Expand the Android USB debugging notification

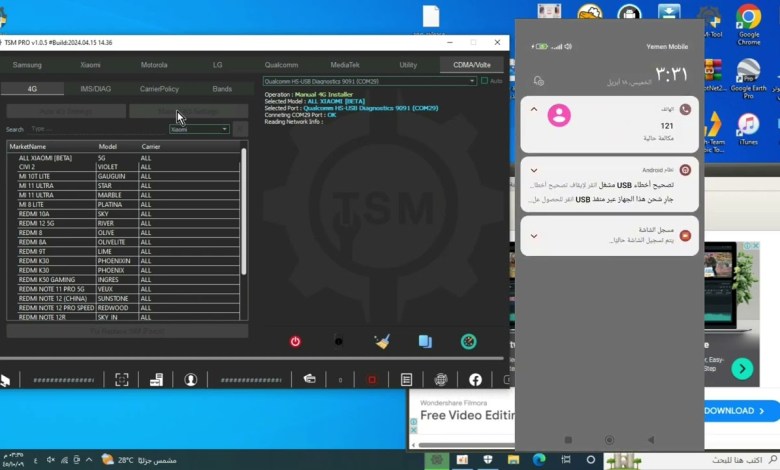click(x=534, y=170)
